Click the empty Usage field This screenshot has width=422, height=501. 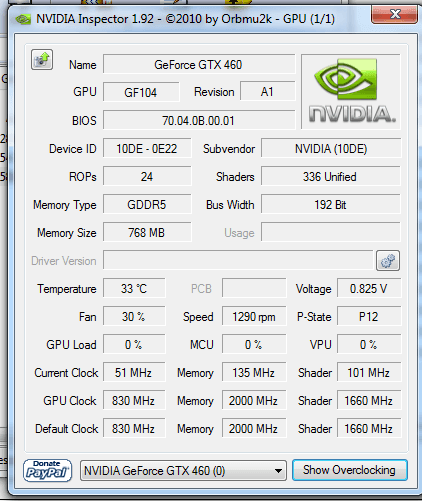click(331, 232)
